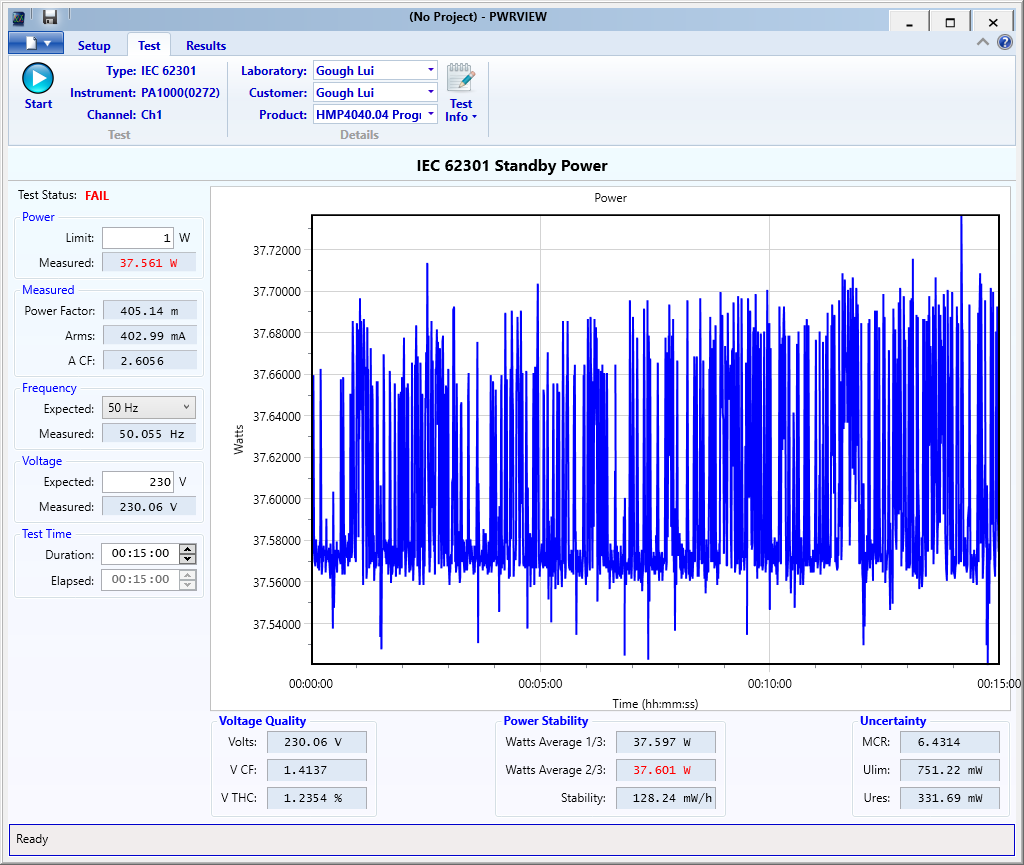Click inside the Power graph plot
Screen dimensions: 1024x865
(655, 440)
